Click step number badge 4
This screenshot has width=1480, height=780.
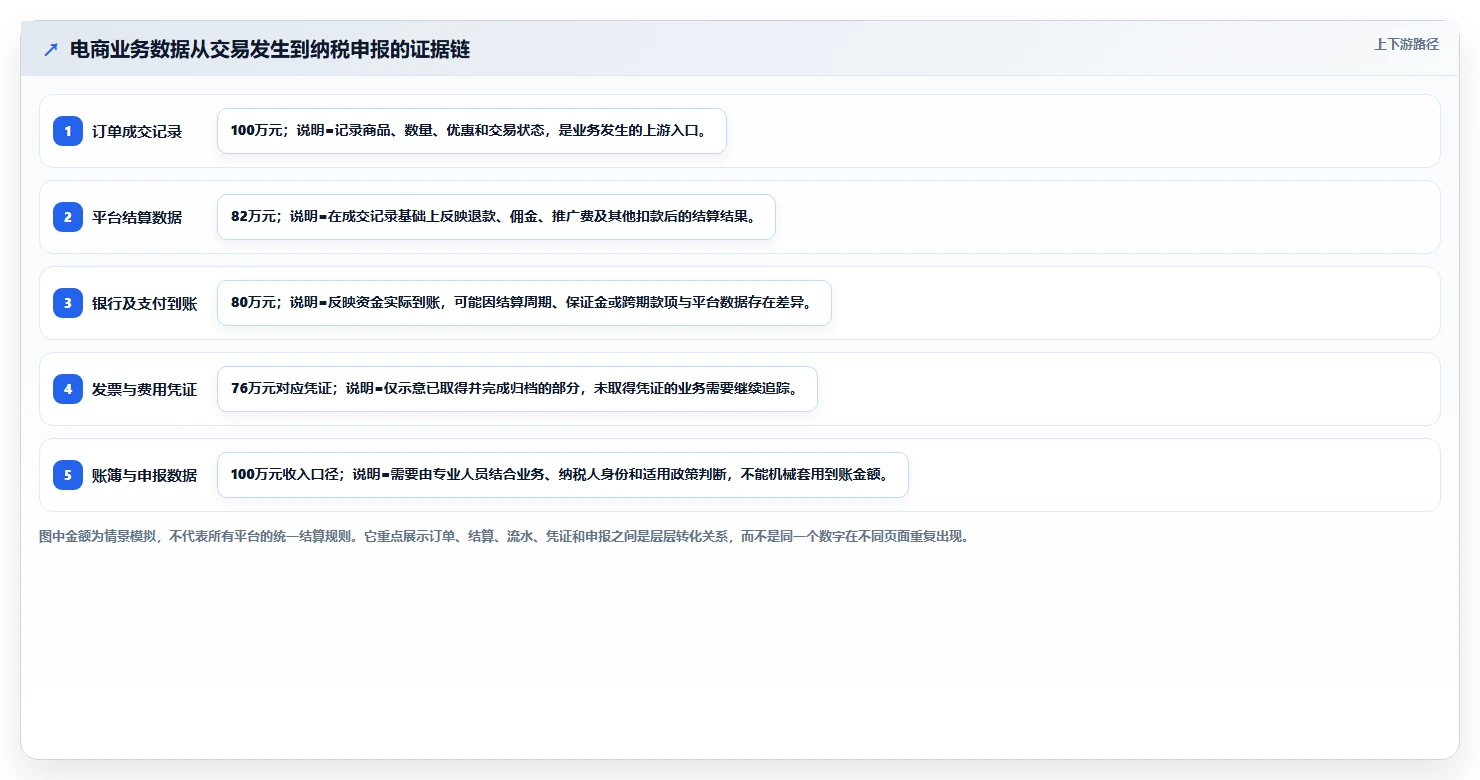pos(68,389)
